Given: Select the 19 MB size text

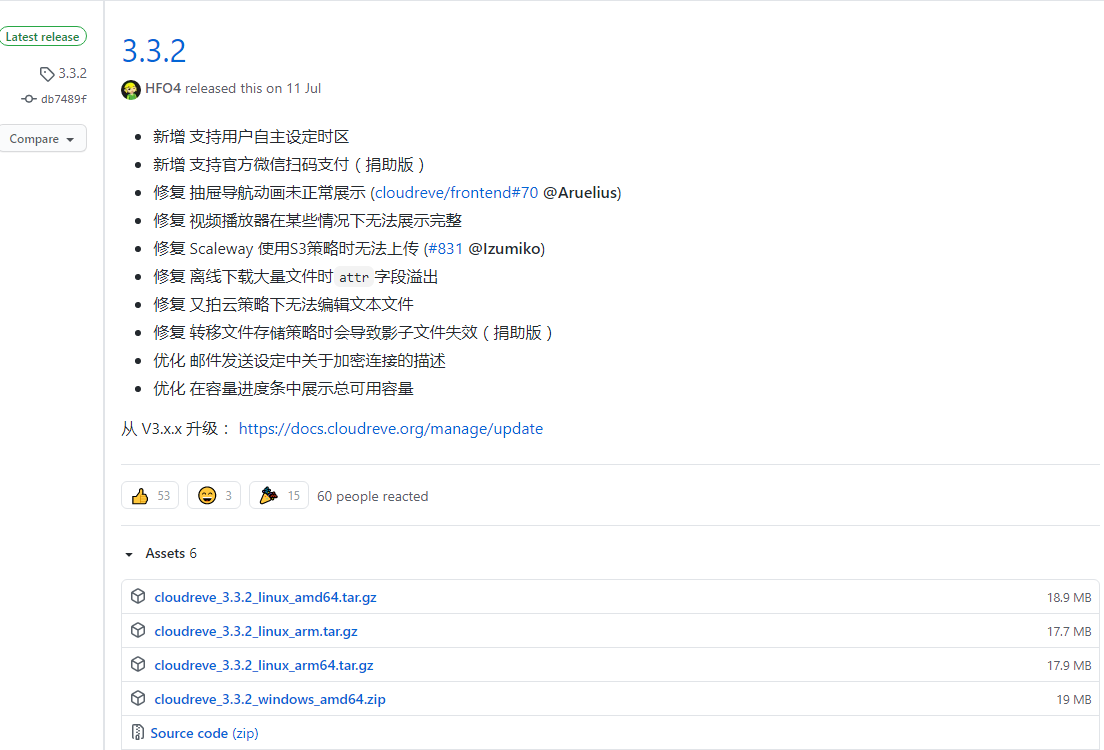Looking at the screenshot, I should [x=1074, y=699].
